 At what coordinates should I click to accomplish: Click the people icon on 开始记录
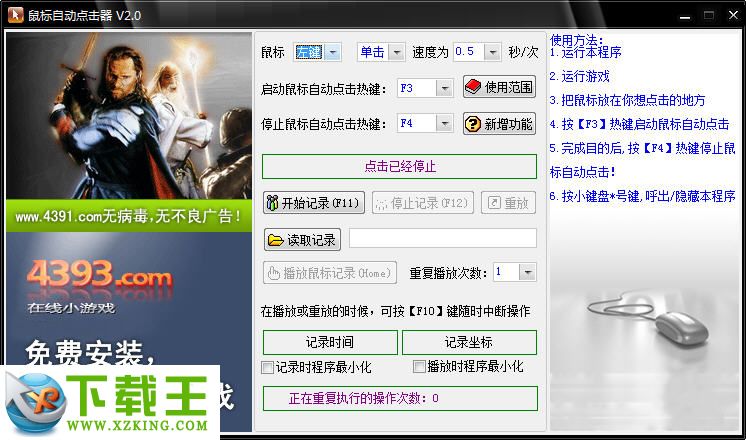(272, 203)
